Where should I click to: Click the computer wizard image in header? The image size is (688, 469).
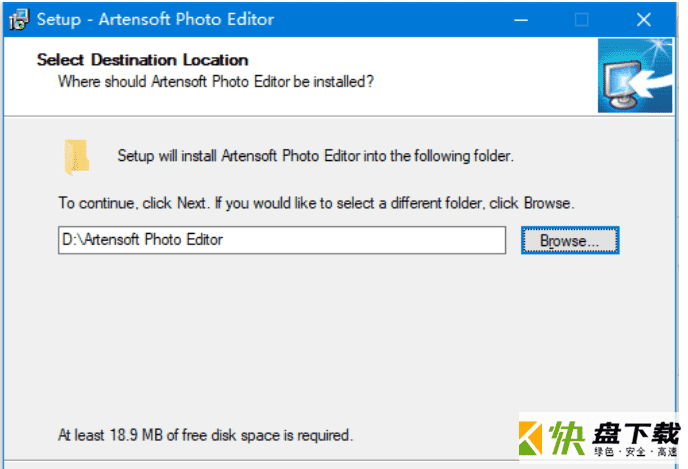tap(634, 75)
